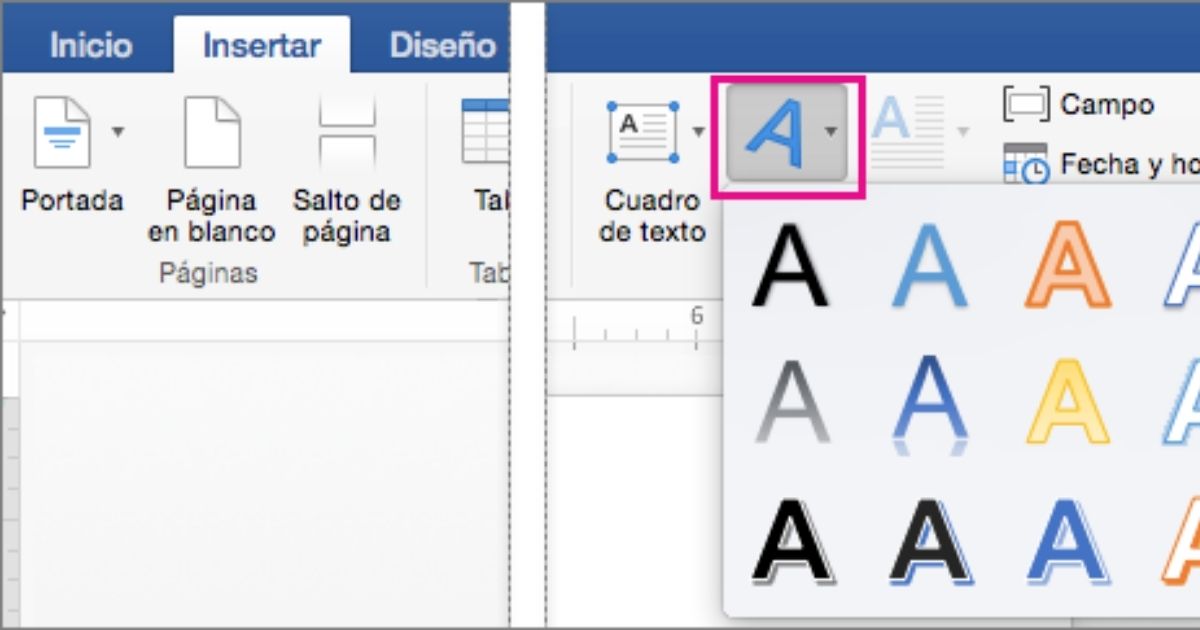Insert a Salto de página break
The height and width of the screenshot is (630, 1200).
346,132
